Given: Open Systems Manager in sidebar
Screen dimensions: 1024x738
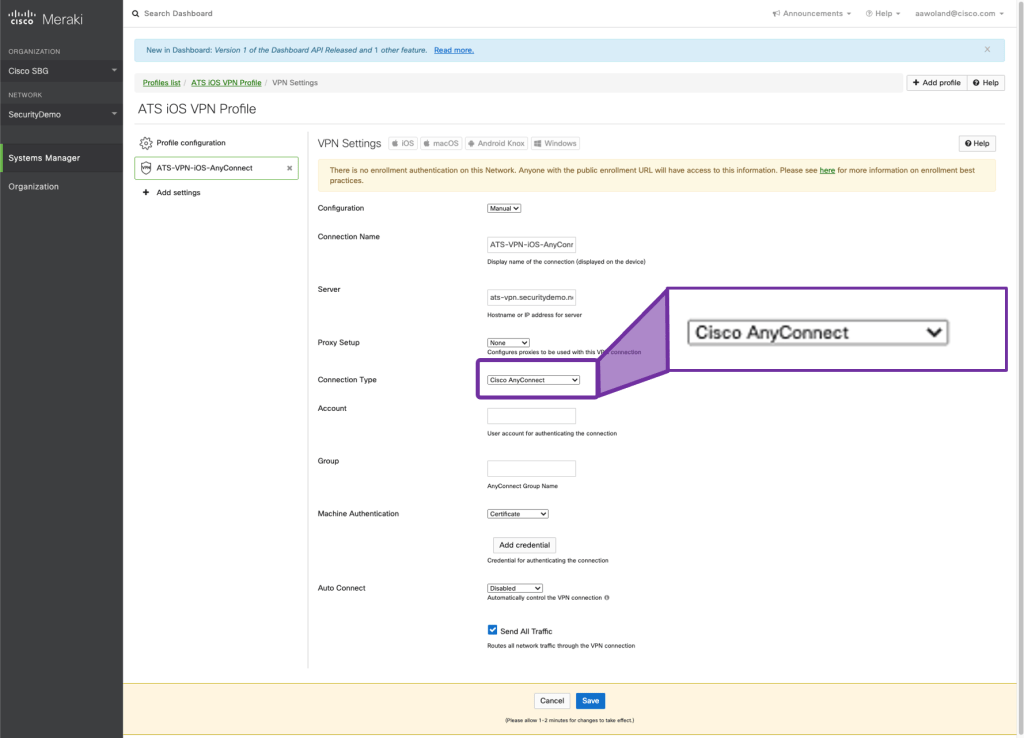Looking at the screenshot, I should (x=44, y=158).
